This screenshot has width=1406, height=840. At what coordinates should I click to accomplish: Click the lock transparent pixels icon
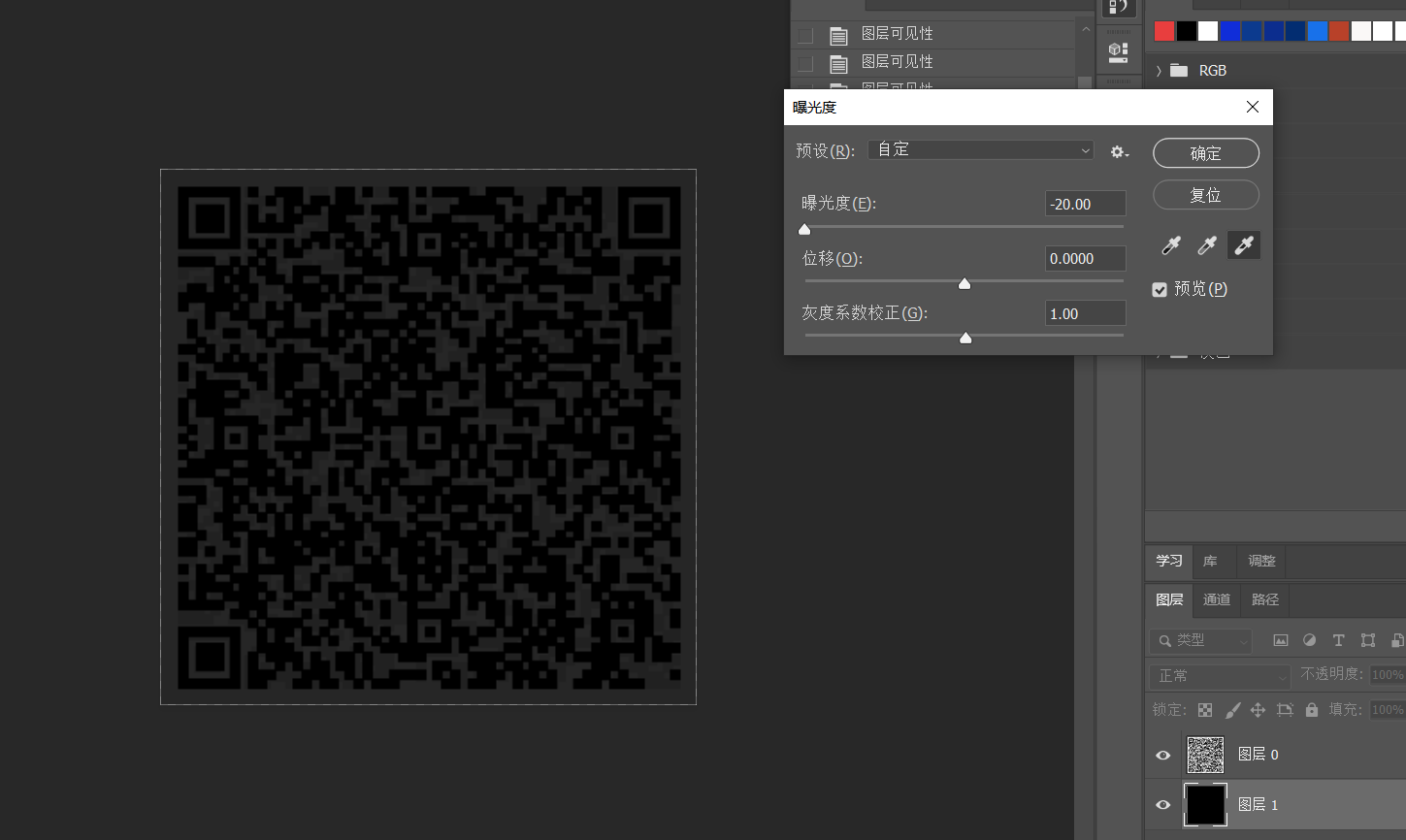[1205, 710]
